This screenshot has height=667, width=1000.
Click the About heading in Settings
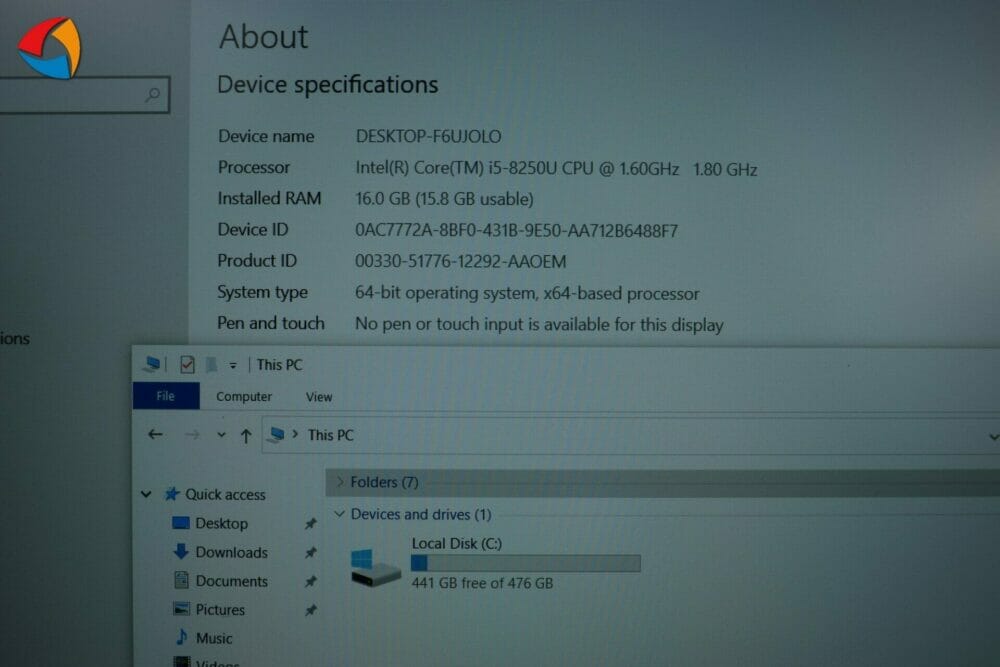pyautogui.click(x=263, y=36)
